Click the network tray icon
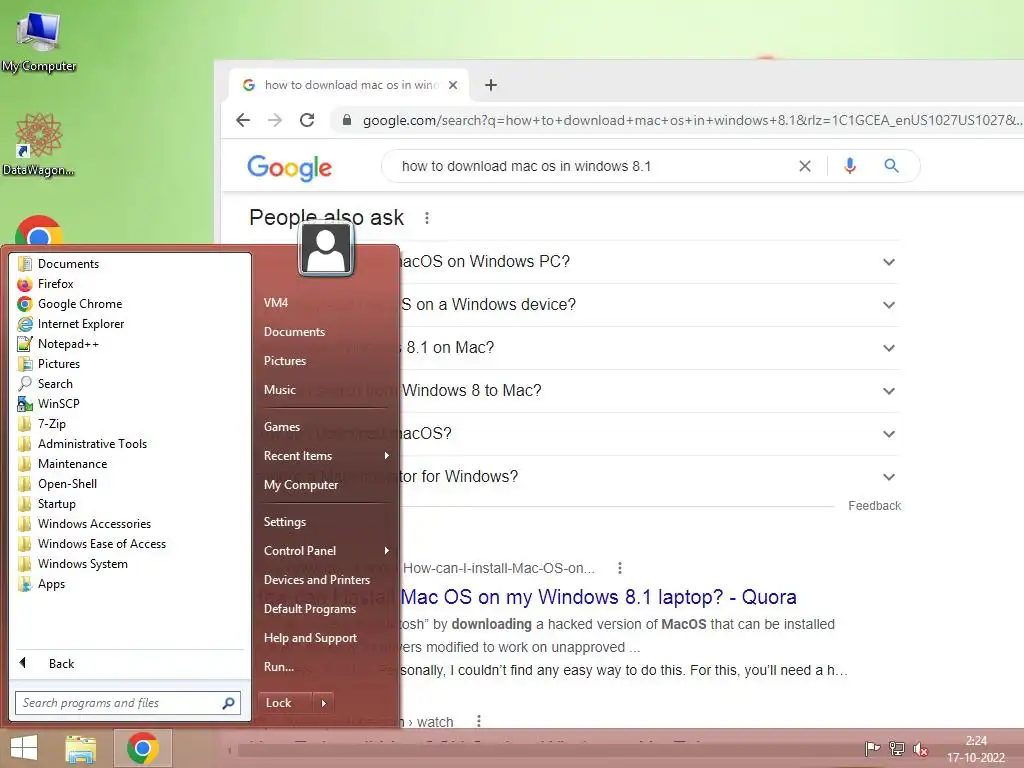The height and width of the screenshot is (768, 1024). pos(897,748)
